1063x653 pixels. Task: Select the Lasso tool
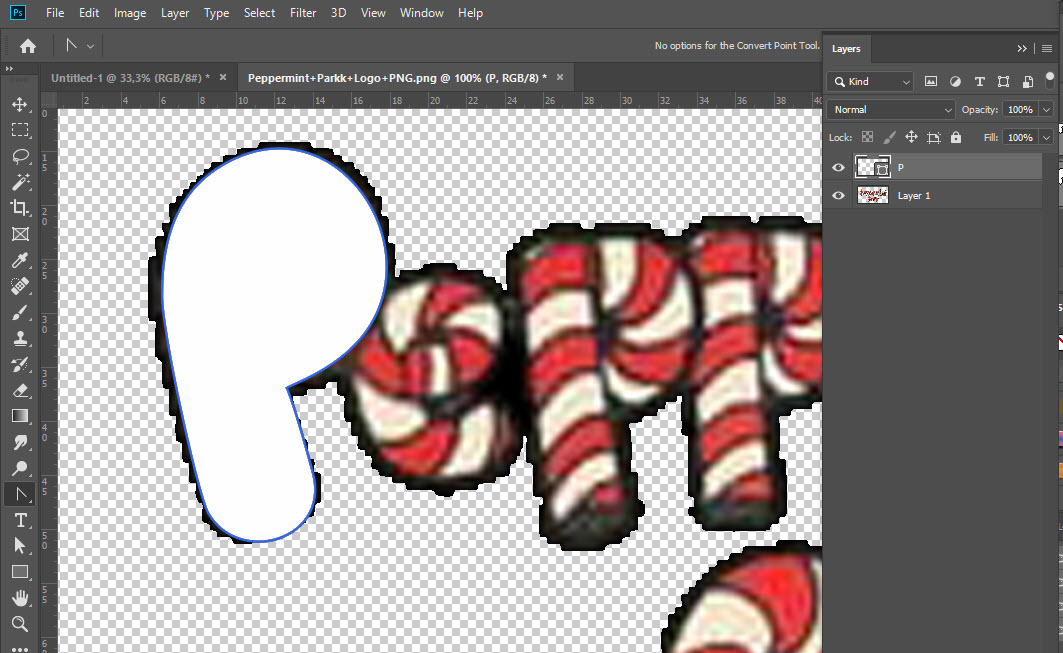click(x=20, y=156)
